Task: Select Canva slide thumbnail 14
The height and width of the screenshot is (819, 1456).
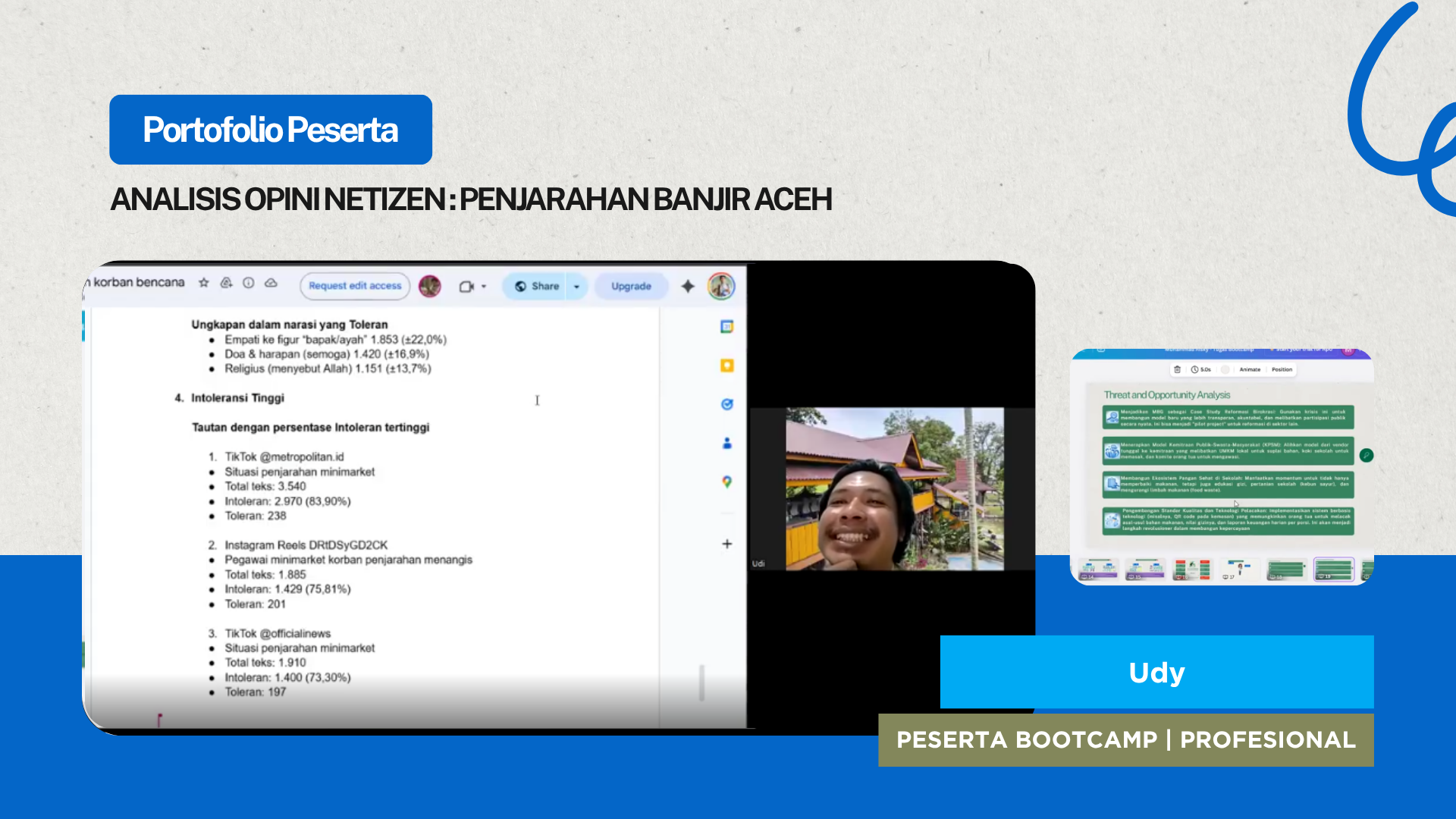Action: click(x=1099, y=570)
